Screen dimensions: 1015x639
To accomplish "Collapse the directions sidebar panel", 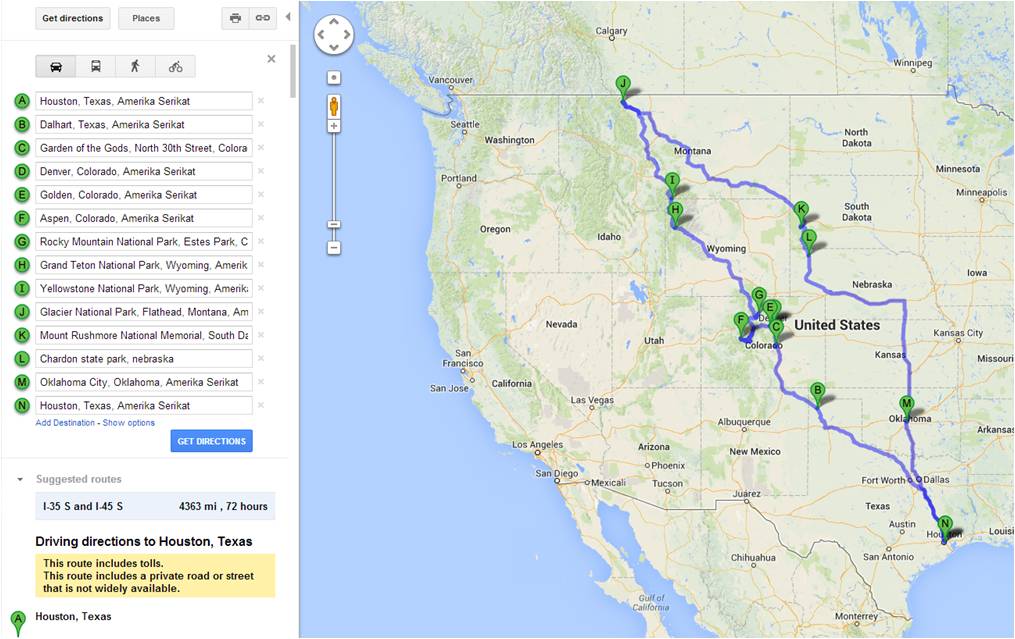I will pyautogui.click(x=287, y=15).
